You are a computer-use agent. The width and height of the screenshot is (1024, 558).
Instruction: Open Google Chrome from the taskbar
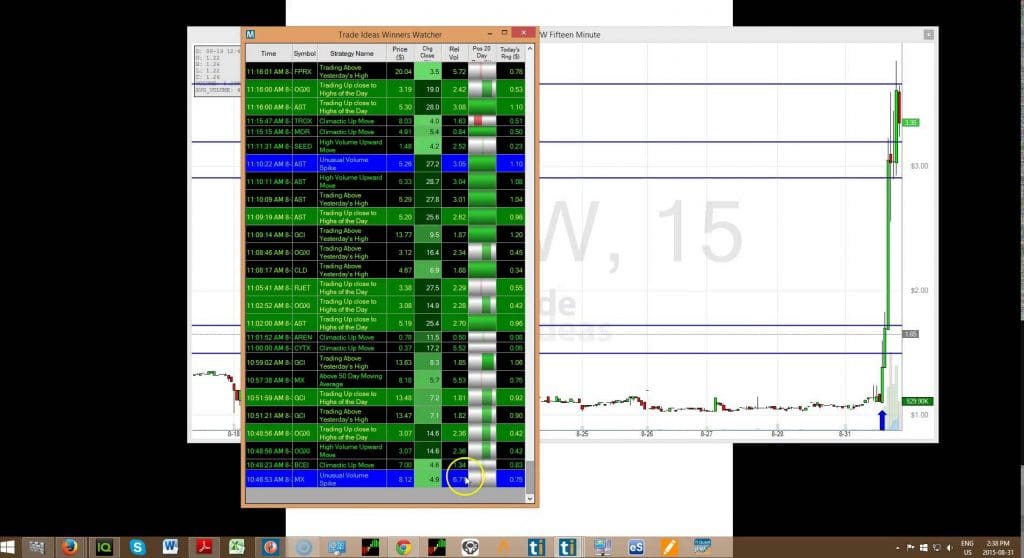(403, 547)
